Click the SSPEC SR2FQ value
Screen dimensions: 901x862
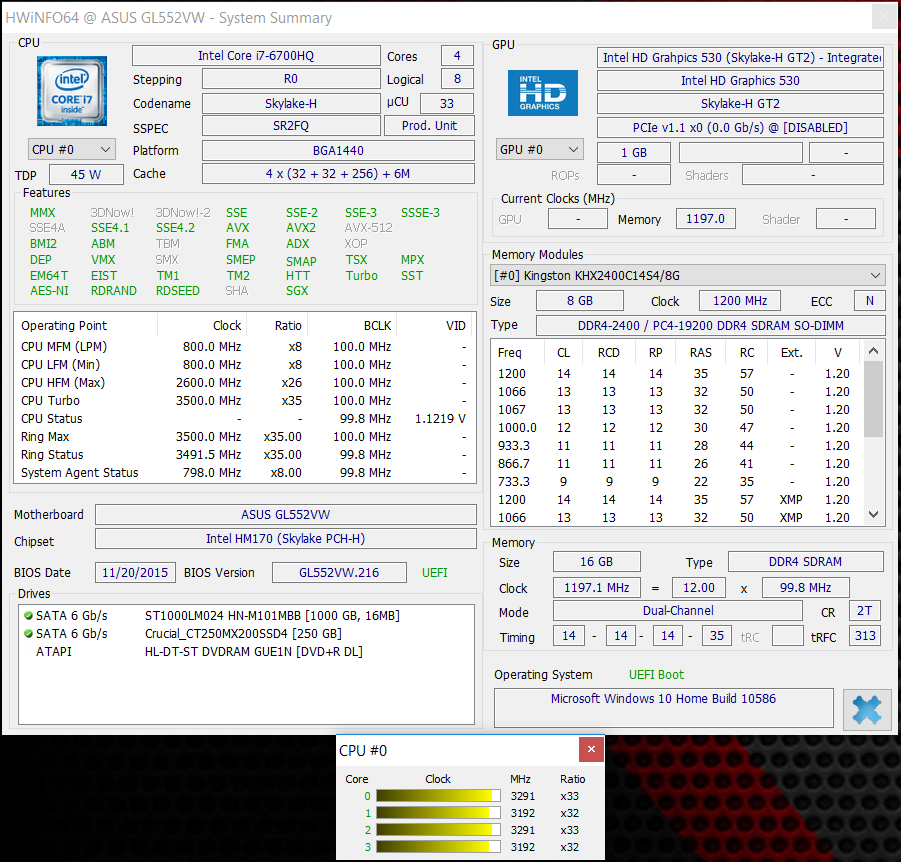pyautogui.click(x=291, y=126)
